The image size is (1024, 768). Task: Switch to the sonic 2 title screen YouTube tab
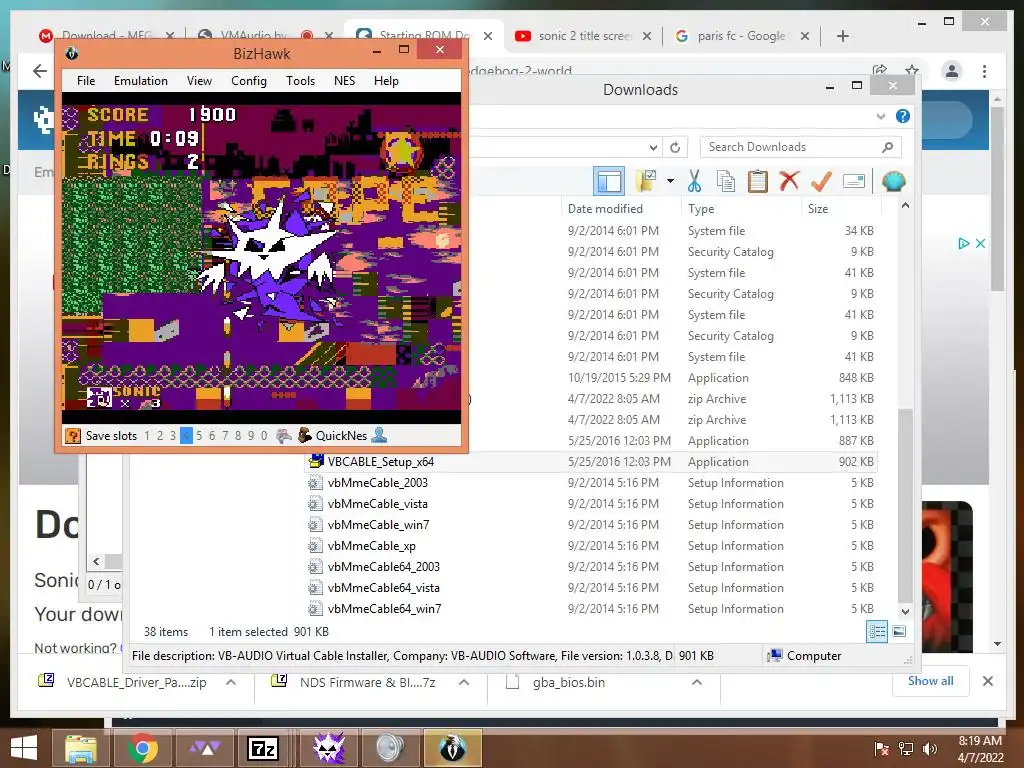click(583, 36)
